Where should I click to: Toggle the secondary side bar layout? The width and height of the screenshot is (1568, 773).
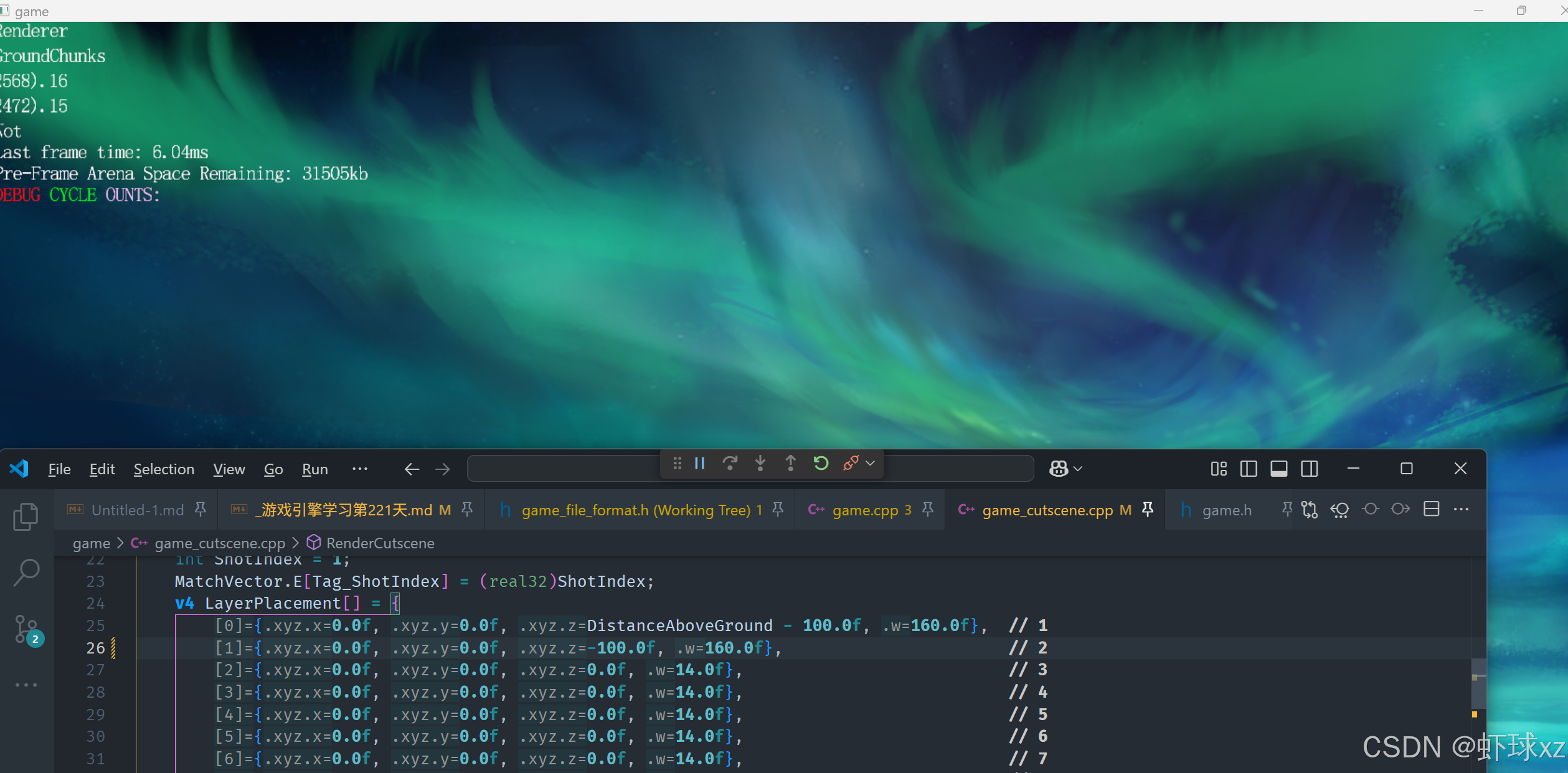pyautogui.click(x=1310, y=469)
